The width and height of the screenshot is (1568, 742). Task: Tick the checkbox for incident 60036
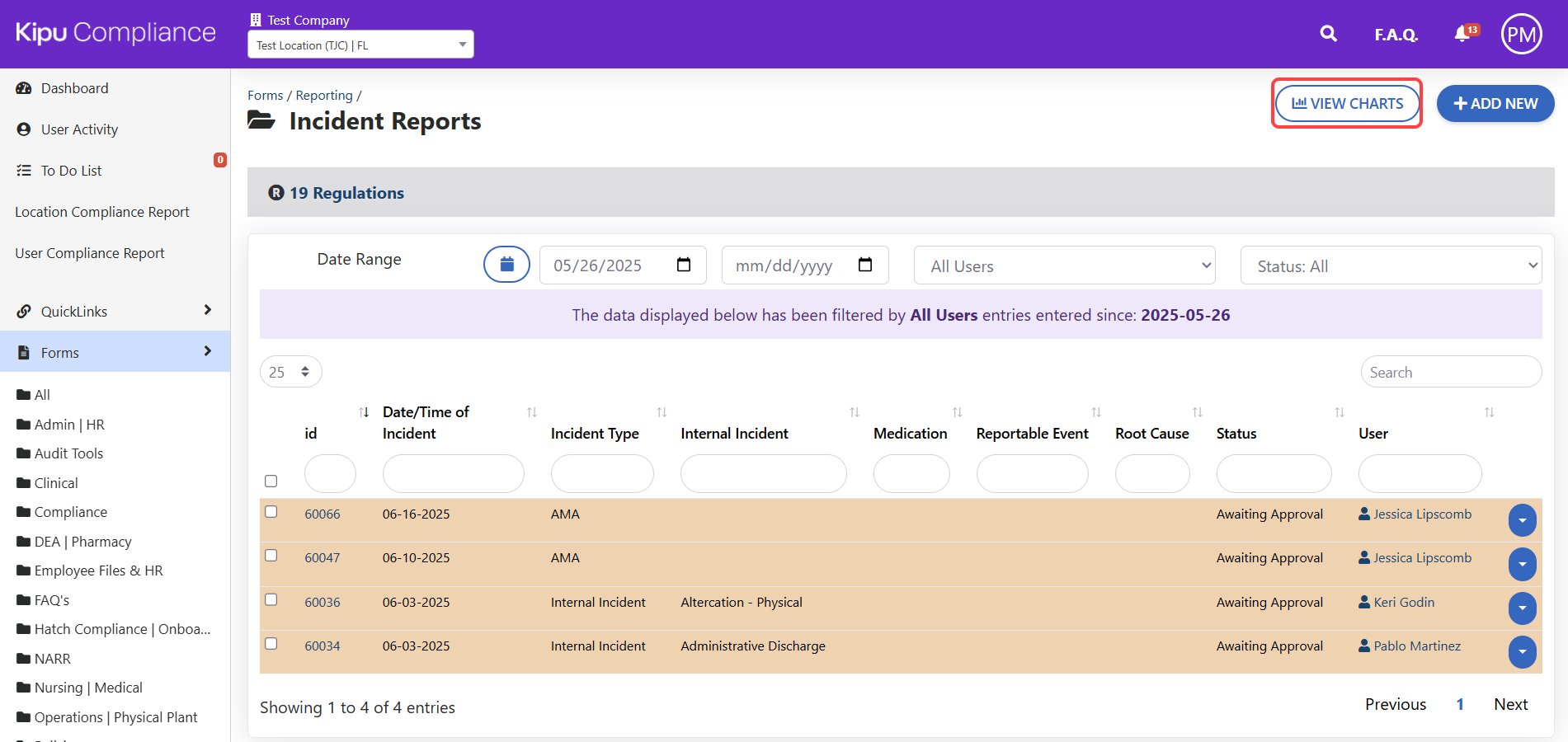(271, 599)
